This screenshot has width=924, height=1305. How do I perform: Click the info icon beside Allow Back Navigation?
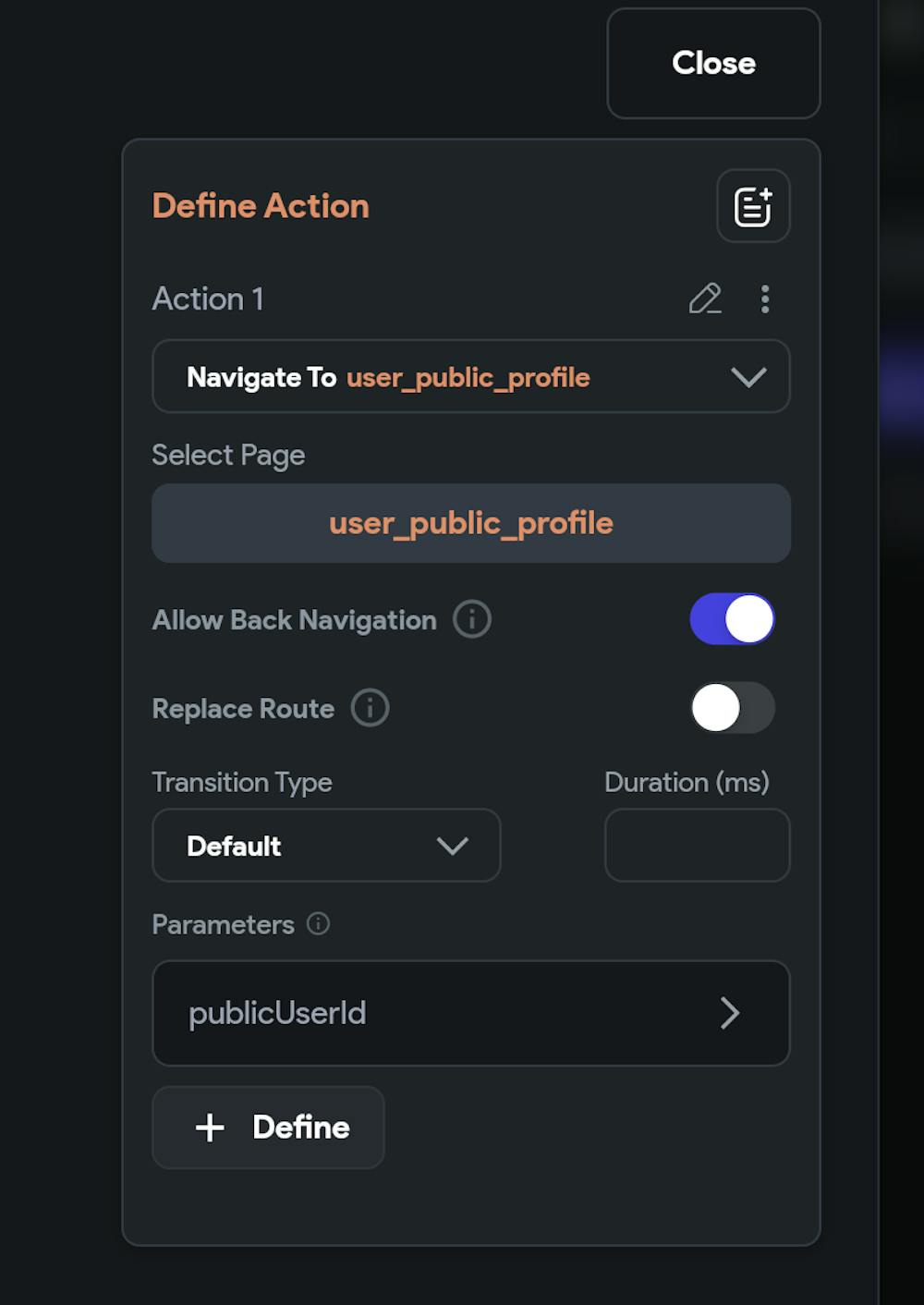(x=472, y=619)
